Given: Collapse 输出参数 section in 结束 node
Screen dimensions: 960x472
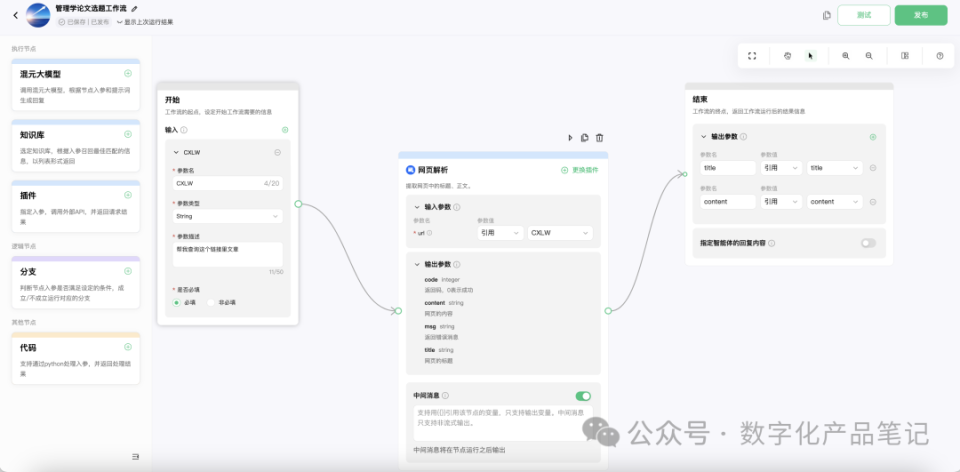Looking at the screenshot, I should coord(704,137).
